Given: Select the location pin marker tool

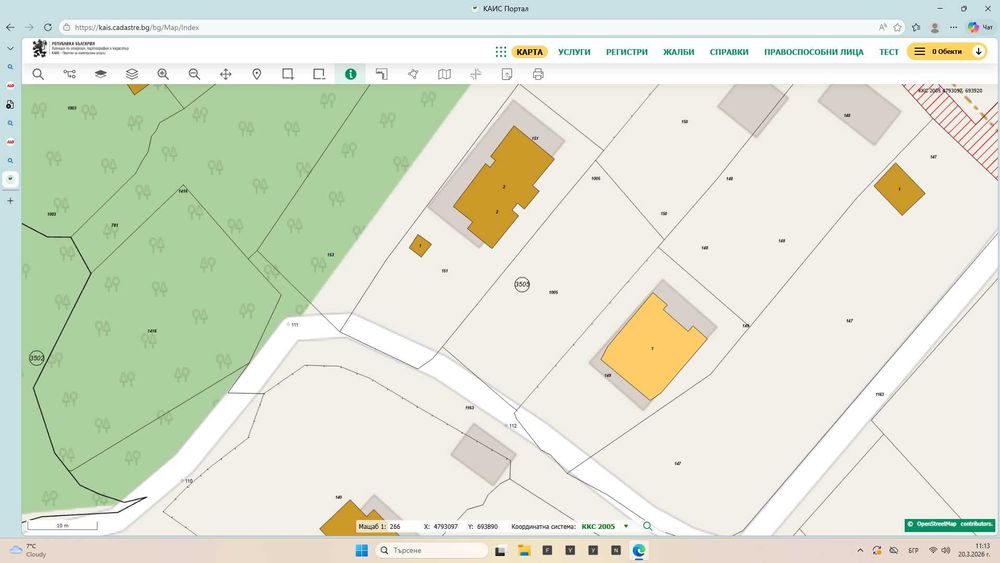Looking at the screenshot, I should click(257, 74).
